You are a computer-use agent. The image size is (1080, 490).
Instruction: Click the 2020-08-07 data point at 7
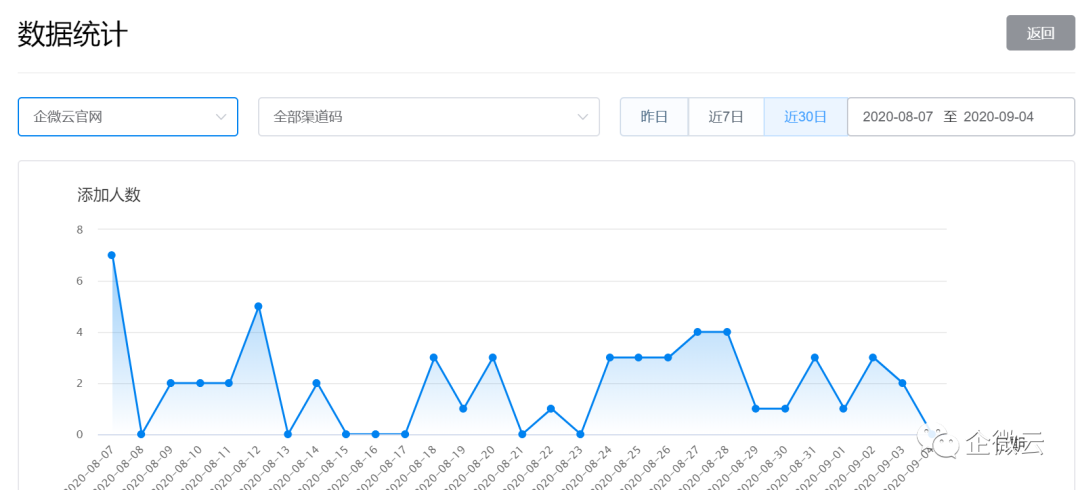coord(112,255)
